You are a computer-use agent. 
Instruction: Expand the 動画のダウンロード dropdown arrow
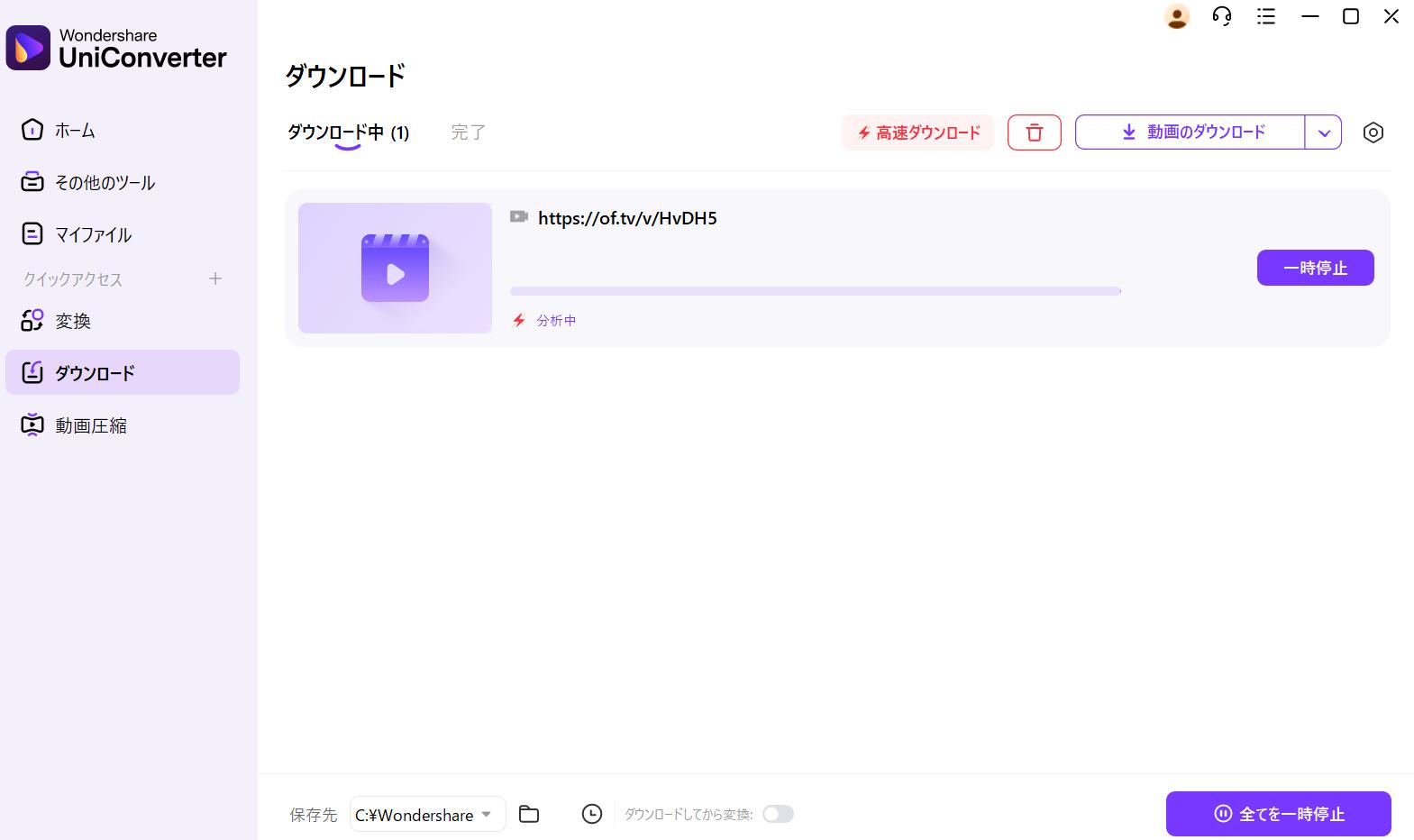click(1324, 132)
